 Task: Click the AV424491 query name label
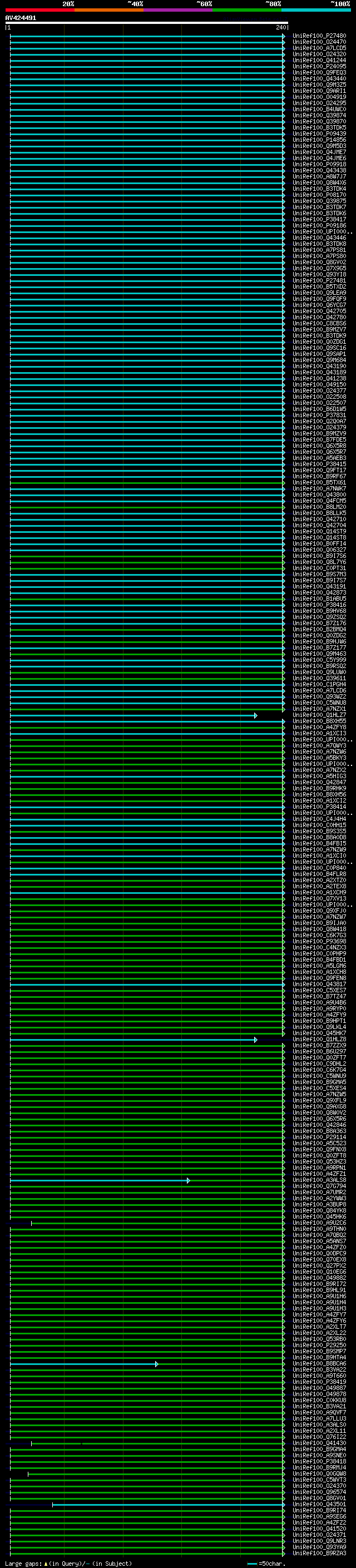tap(21, 18)
